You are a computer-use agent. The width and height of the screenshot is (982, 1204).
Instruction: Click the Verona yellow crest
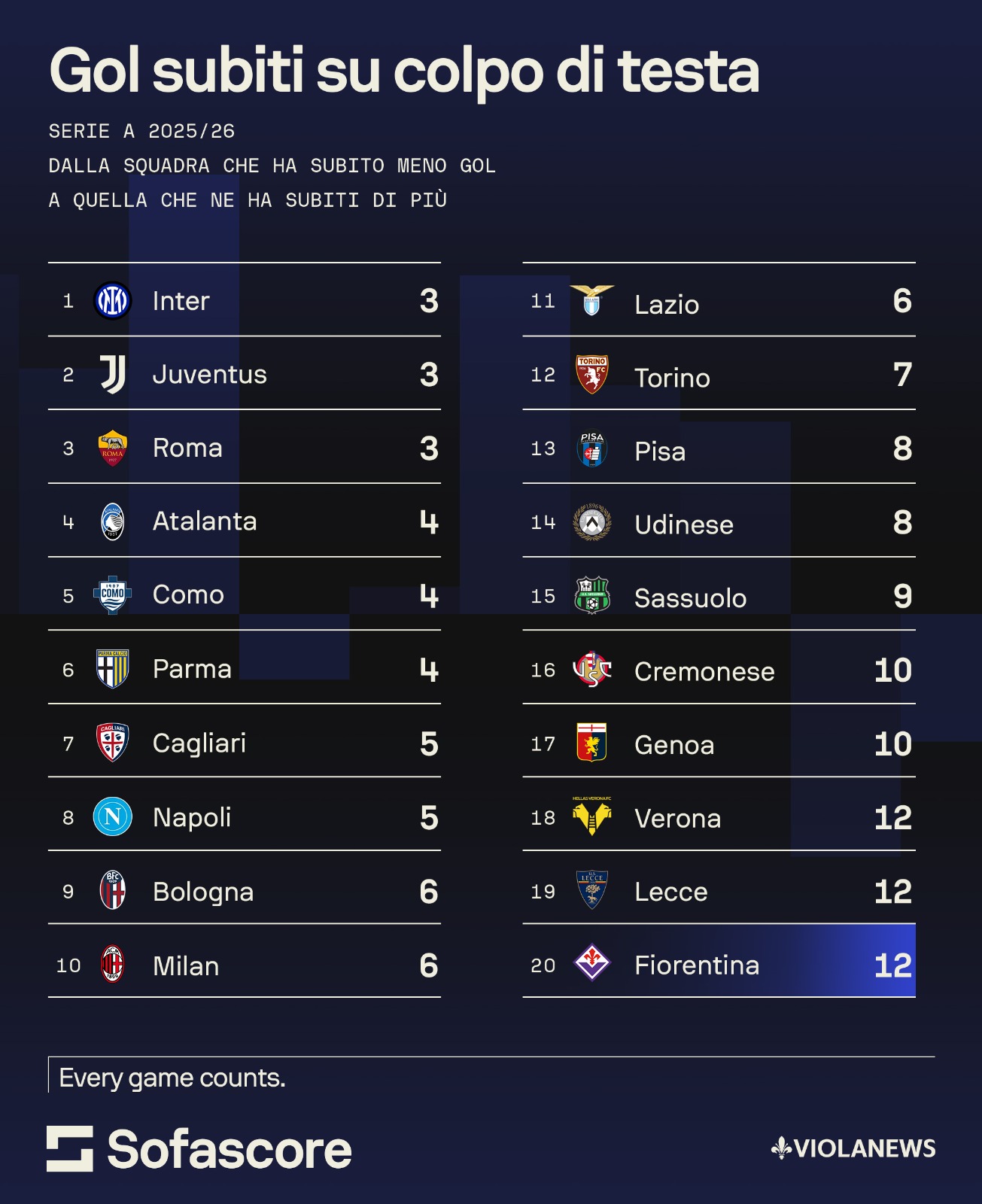tap(592, 817)
